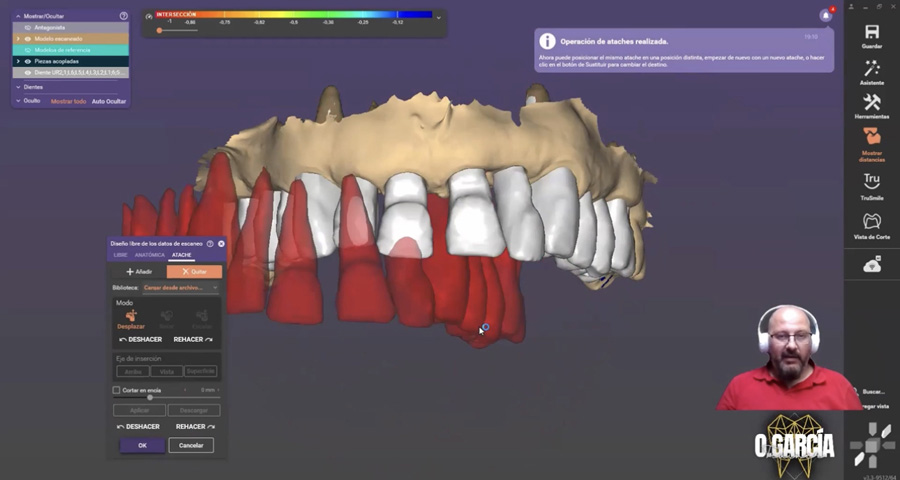Click the Cortar en encía slider handle
Screen dimensions: 900x480
click(x=150, y=397)
